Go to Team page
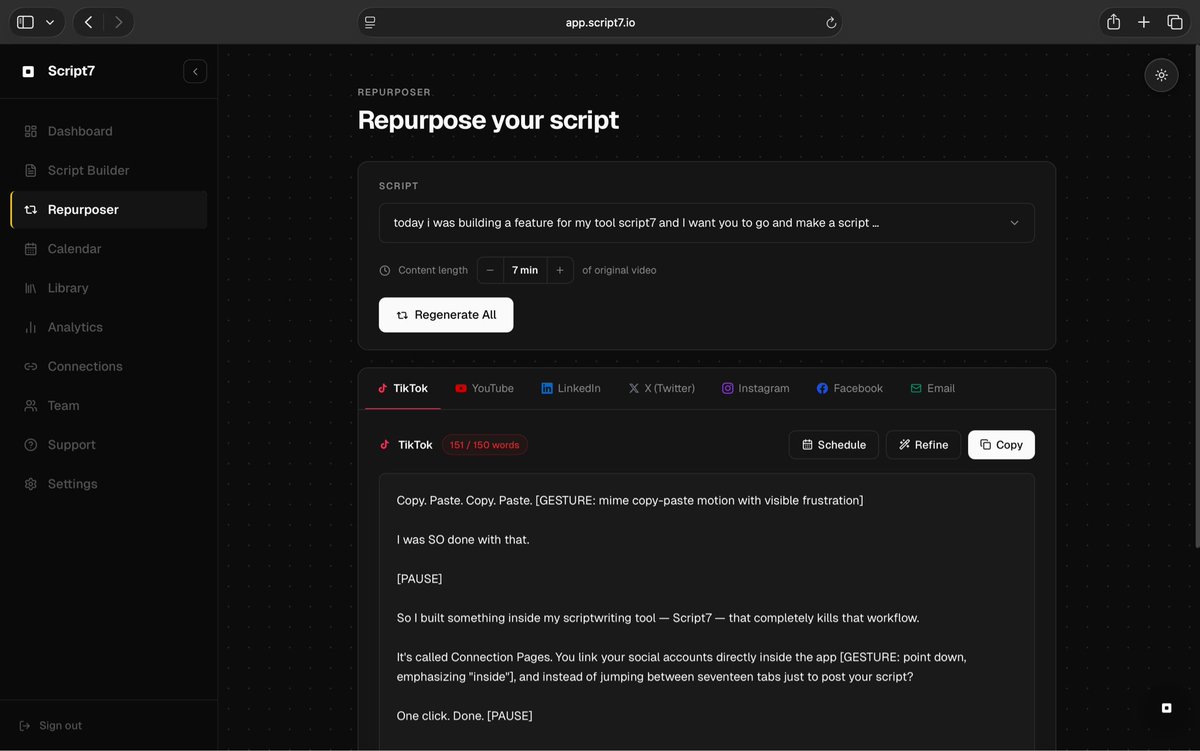 (x=109, y=405)
